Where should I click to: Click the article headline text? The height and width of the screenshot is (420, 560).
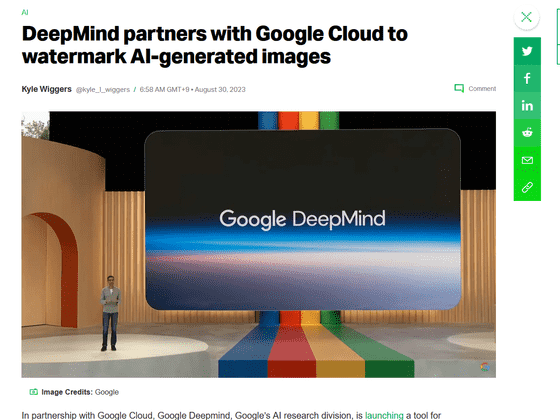(x=215, y=45)
